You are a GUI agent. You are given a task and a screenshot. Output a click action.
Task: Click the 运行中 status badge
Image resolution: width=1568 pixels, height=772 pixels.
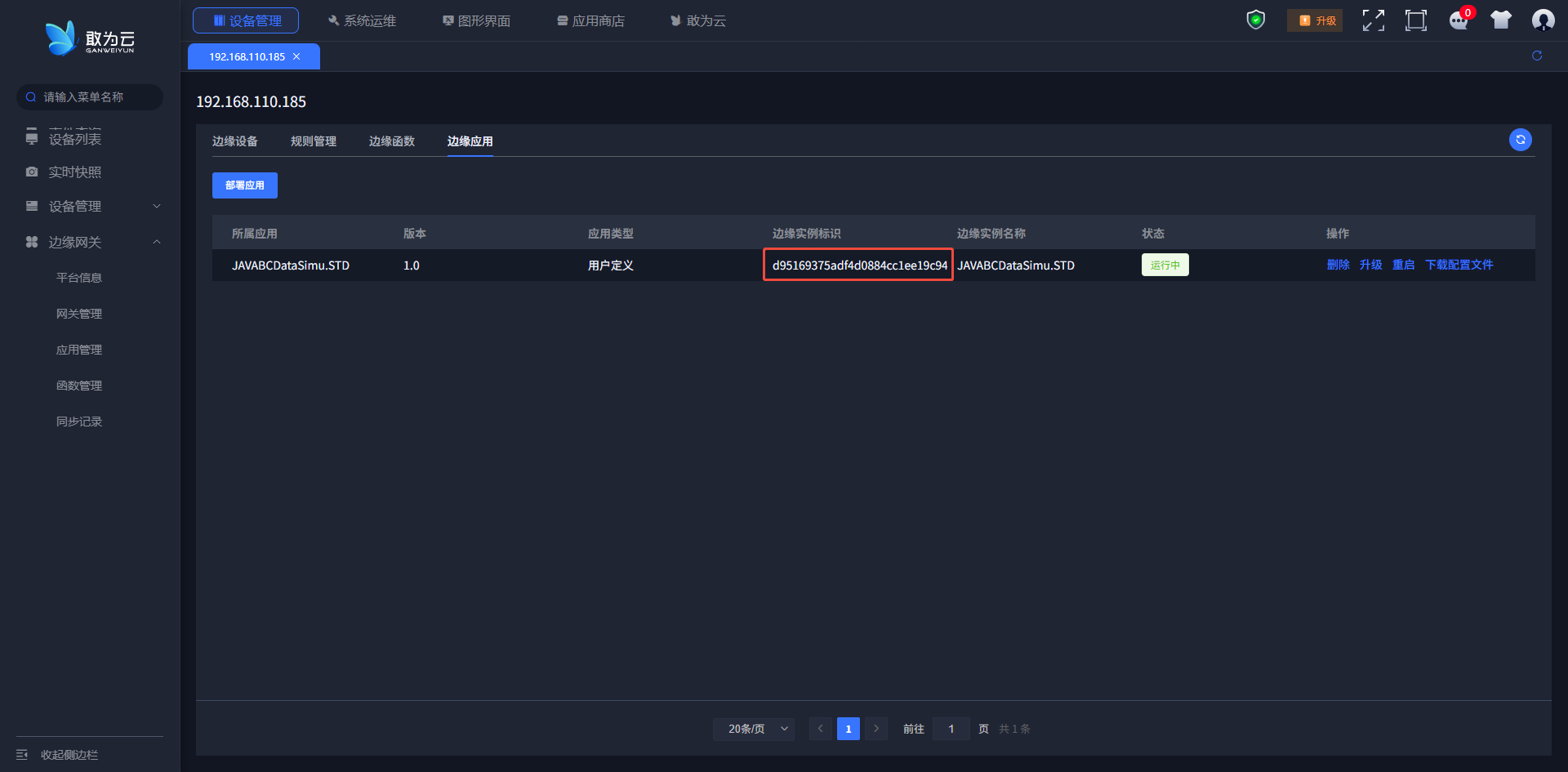point(1165,265)
